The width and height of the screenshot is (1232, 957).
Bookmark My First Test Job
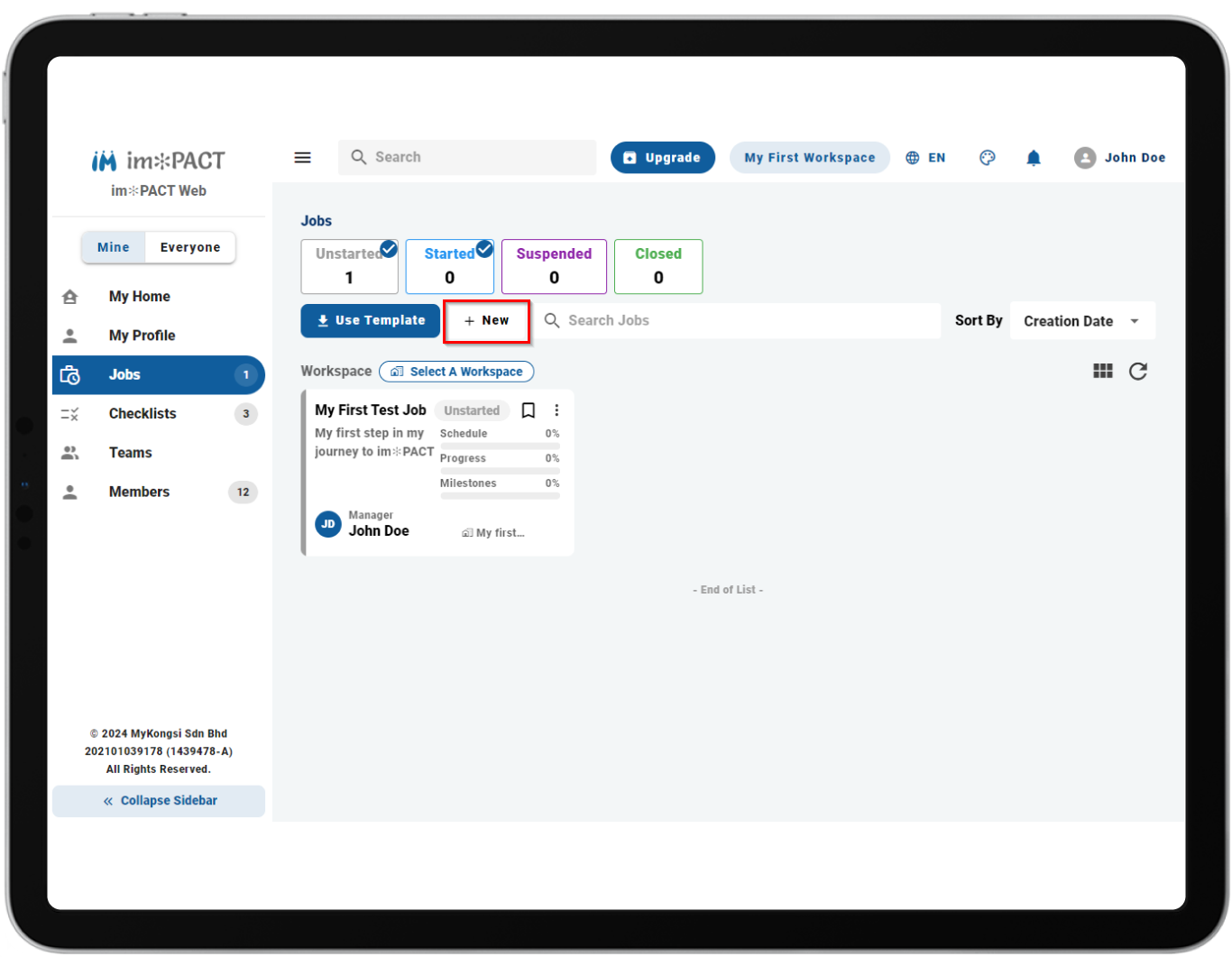pyautogui.click(x=529, y=410)
